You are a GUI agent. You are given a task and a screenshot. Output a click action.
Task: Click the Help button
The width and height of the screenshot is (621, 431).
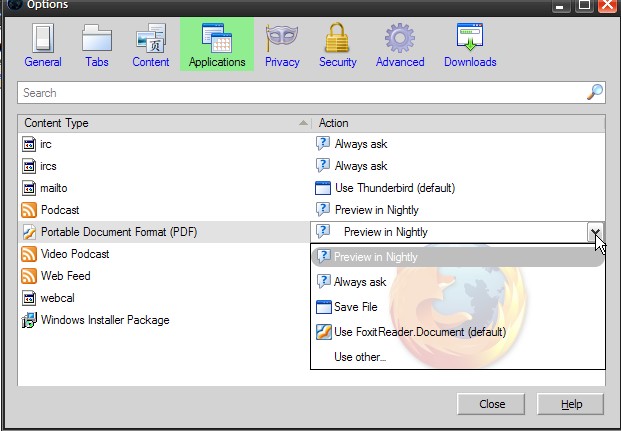tap(571, 404)
